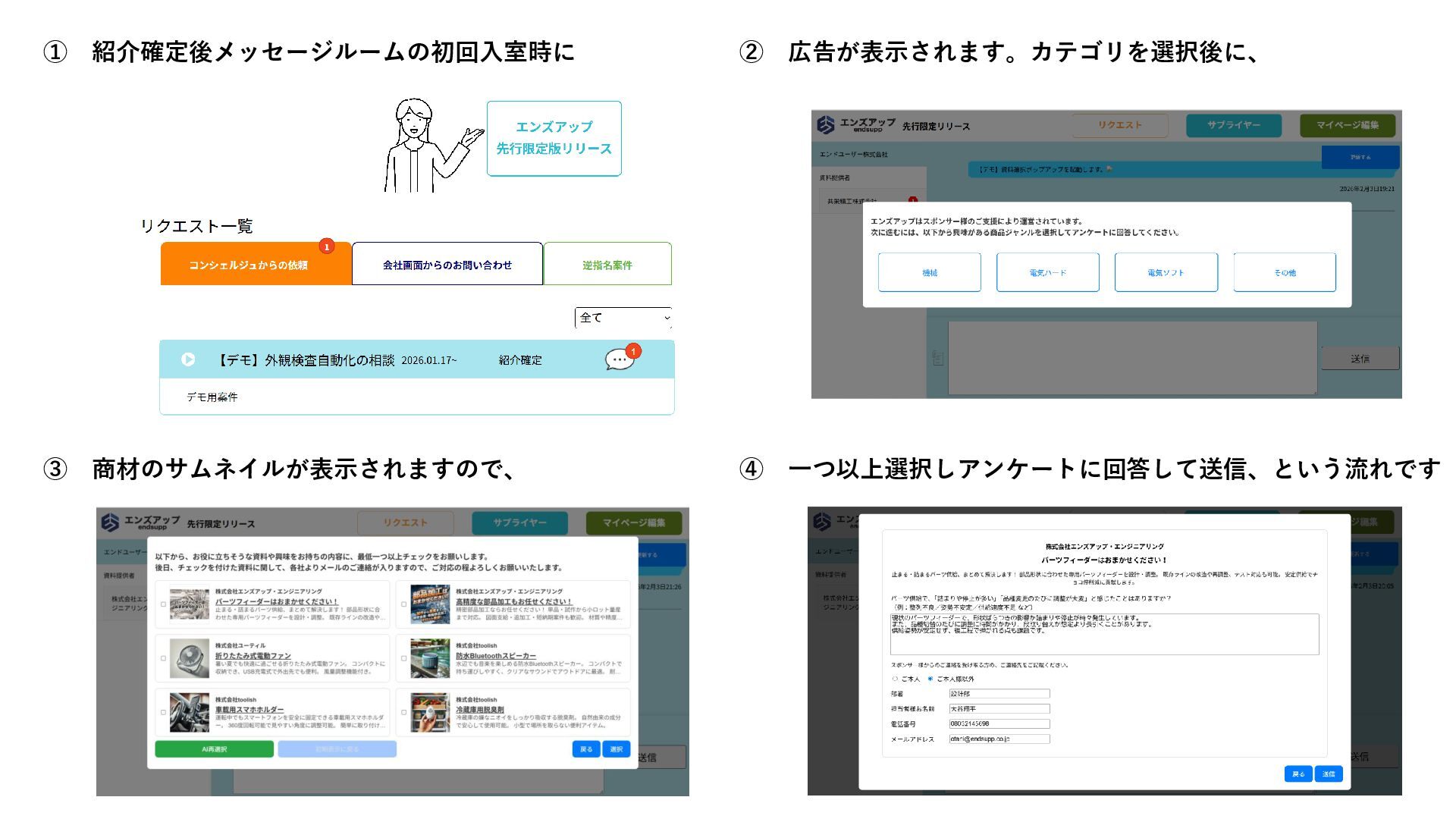Open the chat bubble message icon
The image size is (1456, 819).
(619, 359)
